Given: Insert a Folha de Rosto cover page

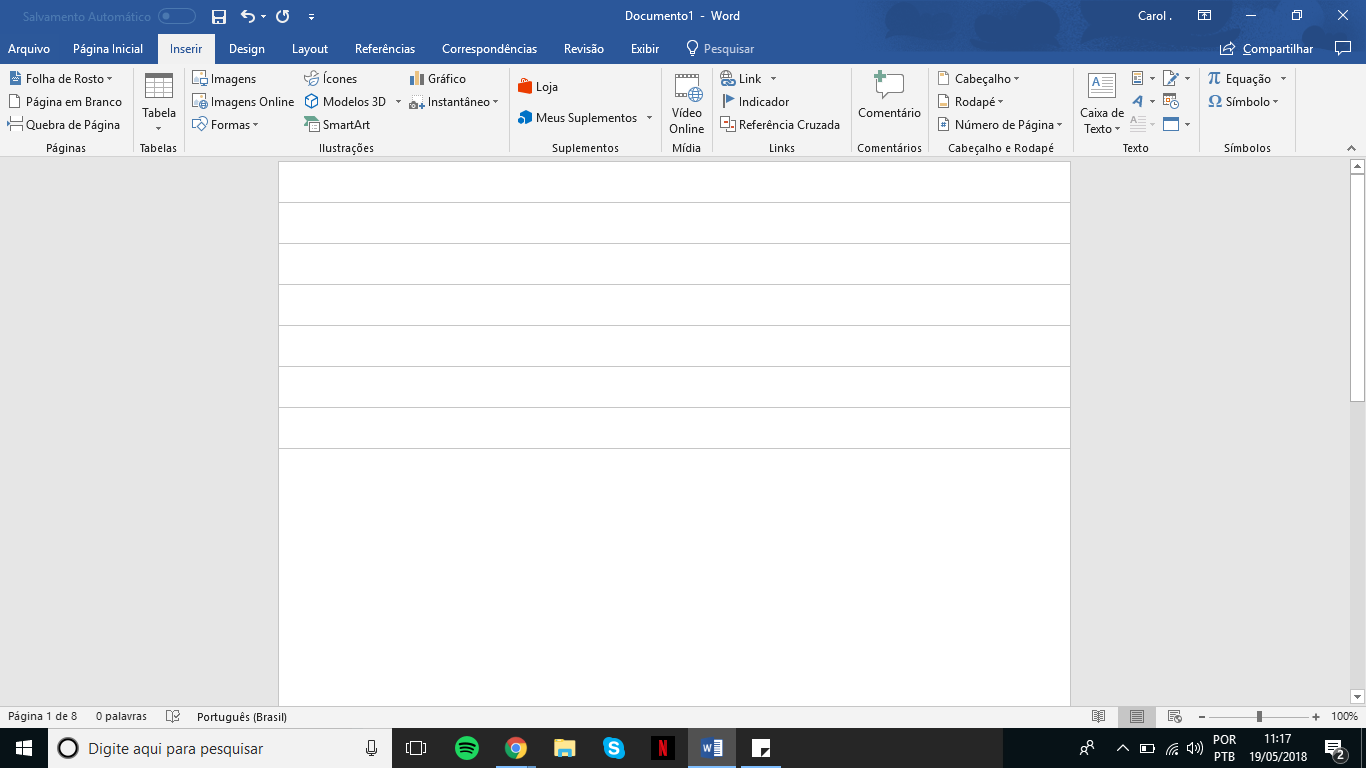Looking at the screenshot, I should pos(61,78).
